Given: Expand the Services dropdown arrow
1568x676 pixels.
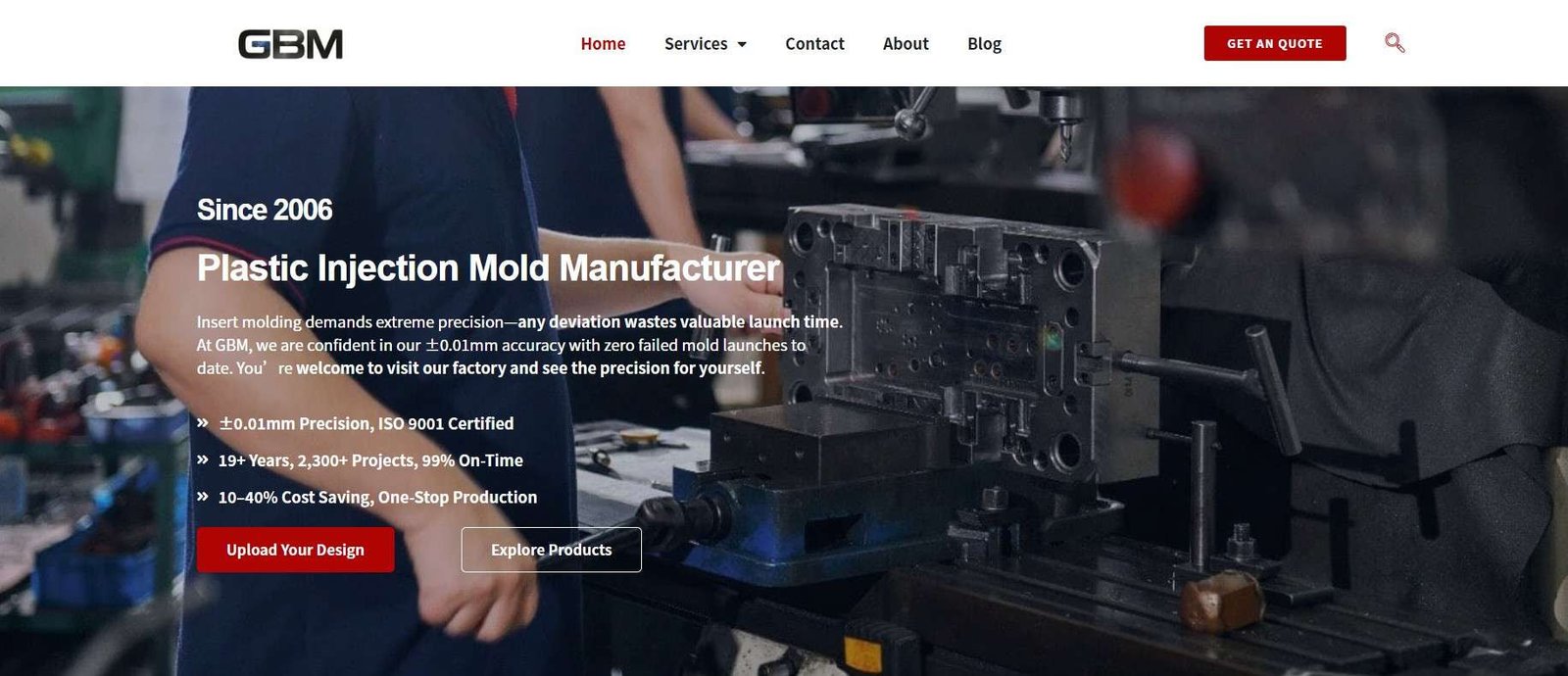Looking at the screenshot, I should tap(742, 44).
